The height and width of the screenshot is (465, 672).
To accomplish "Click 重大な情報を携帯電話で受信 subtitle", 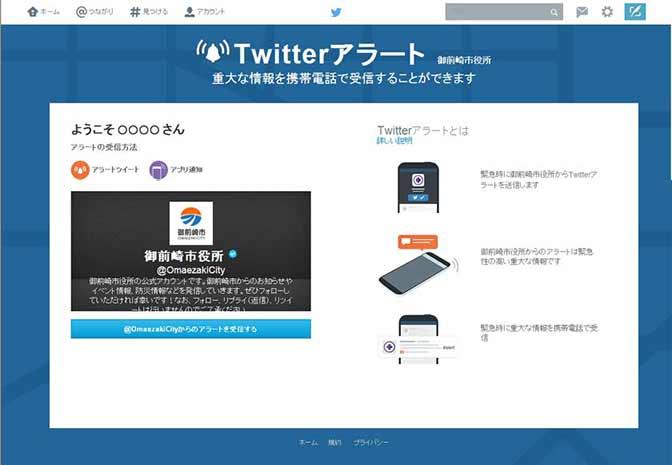I will tap(344, 78).
